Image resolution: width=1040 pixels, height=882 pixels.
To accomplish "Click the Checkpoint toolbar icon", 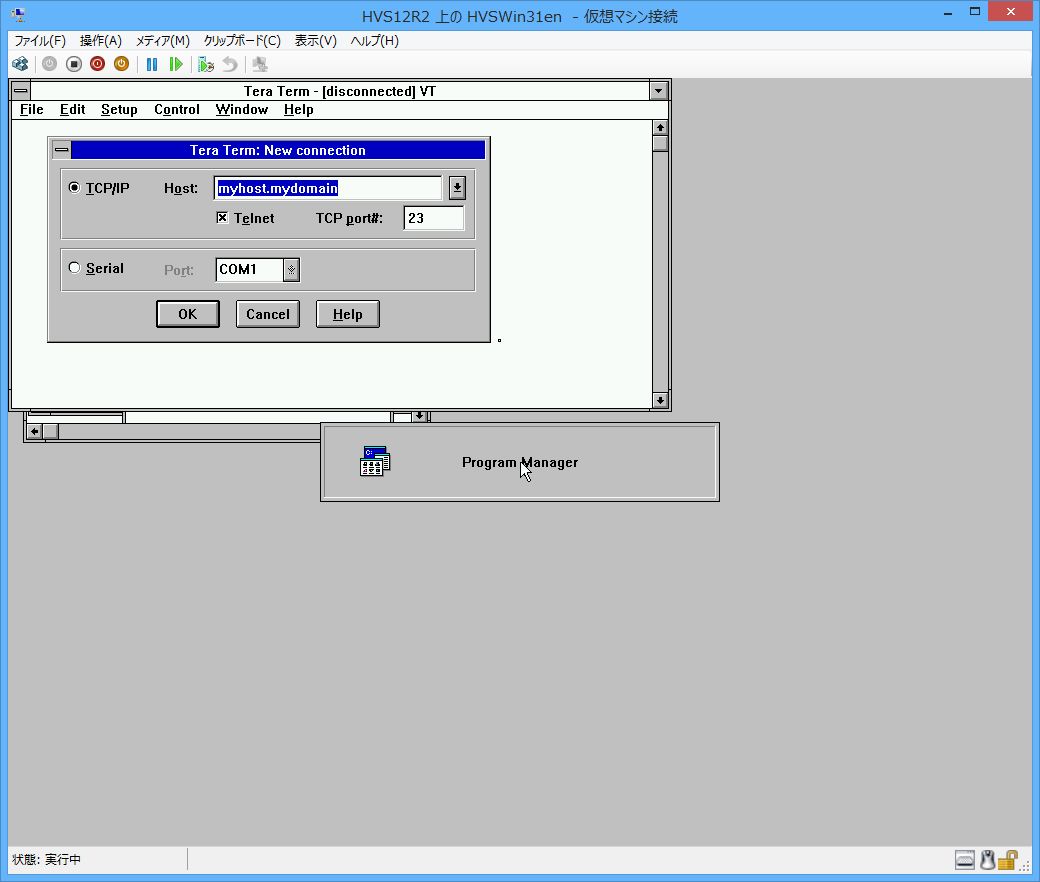I will tap(206, 64).
